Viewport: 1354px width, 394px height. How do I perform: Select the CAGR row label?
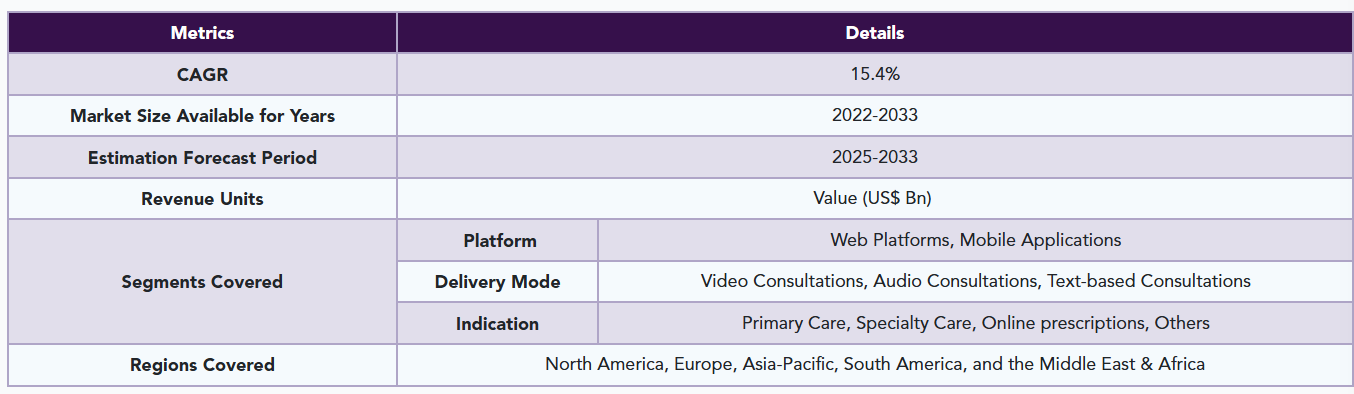(x=202, y=74)
